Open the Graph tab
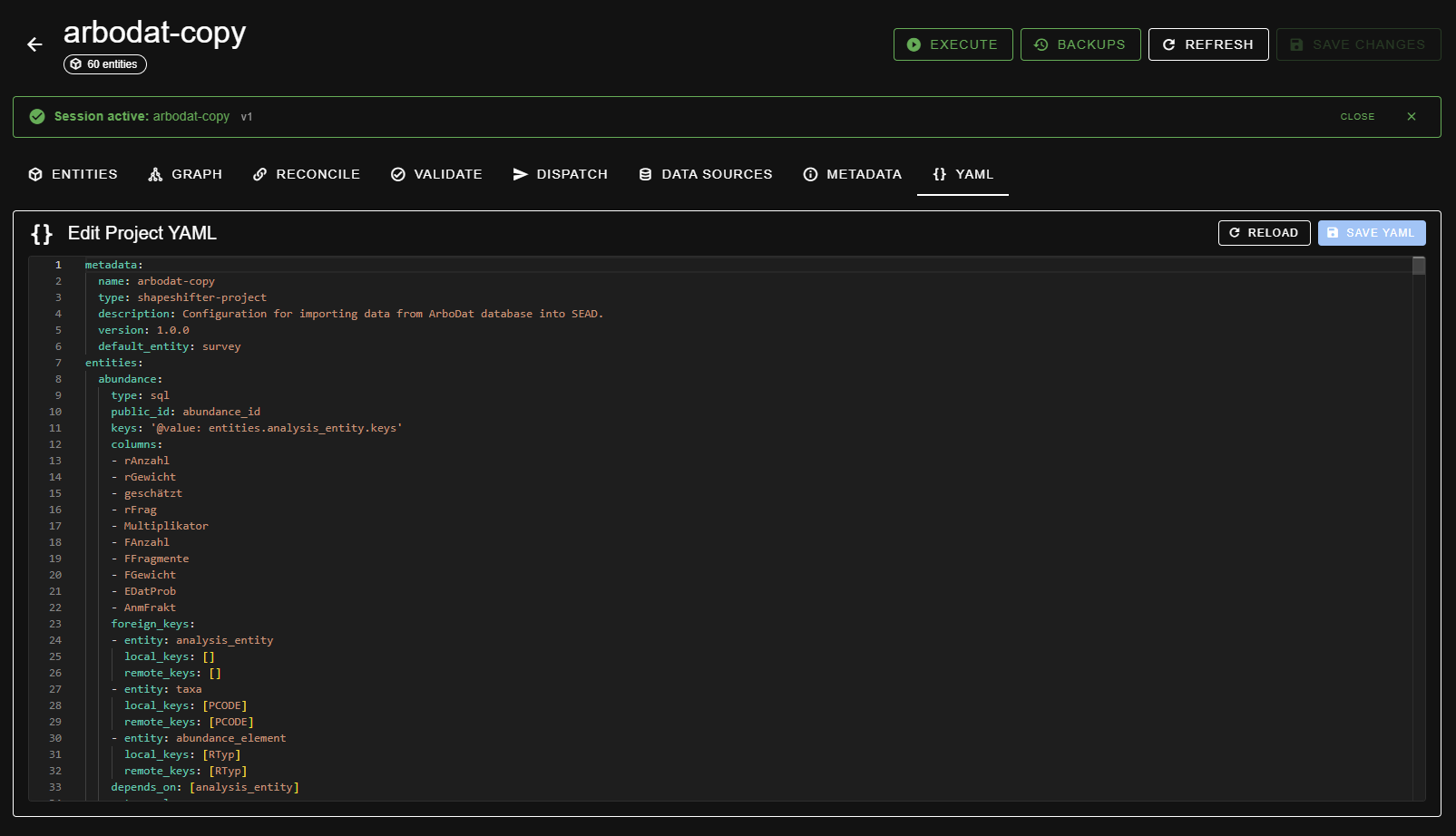Image resolution: width=1456 pixels, height=836 pixels. click(x=185, y=174)
